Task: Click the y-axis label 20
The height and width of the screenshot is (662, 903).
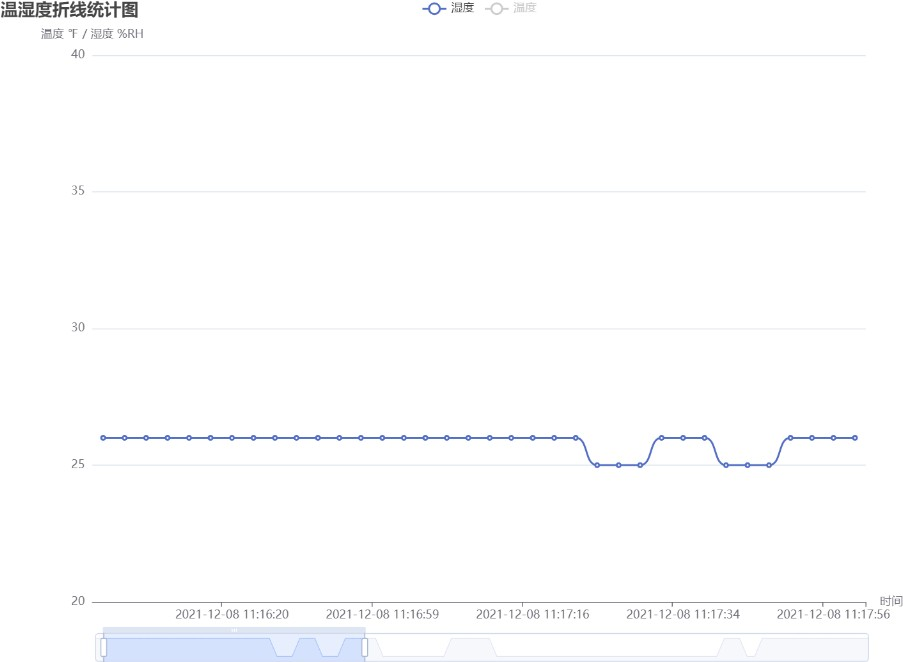Action: coord(78,601)
